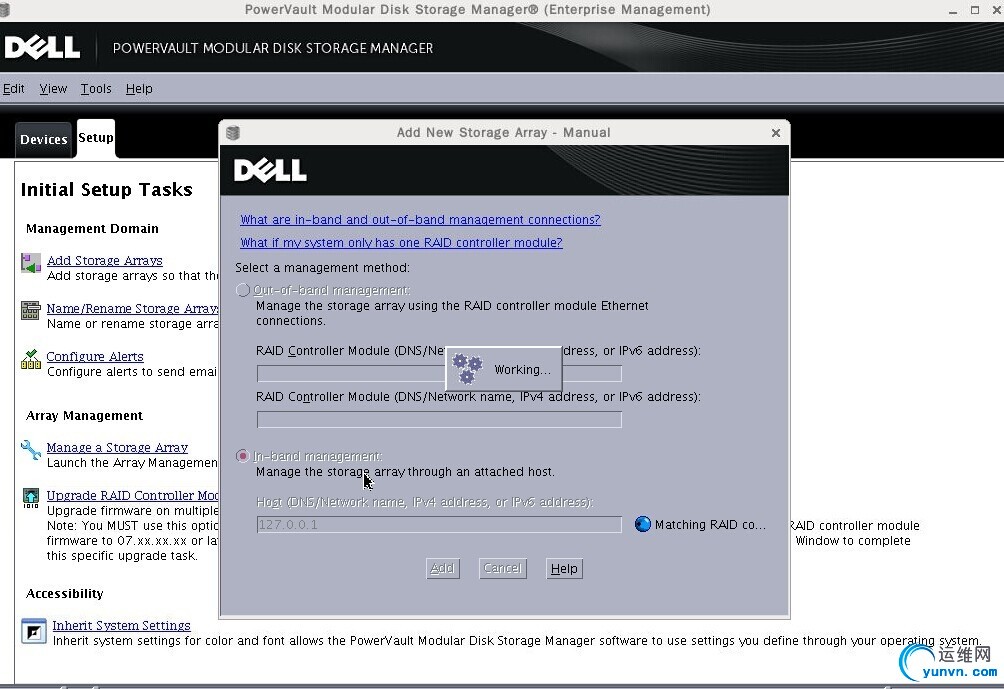This screenshot has height=689, width=1004.
Task: Click the Name/Rename Storage Arrays icon
Action: [x=31, y=311]
